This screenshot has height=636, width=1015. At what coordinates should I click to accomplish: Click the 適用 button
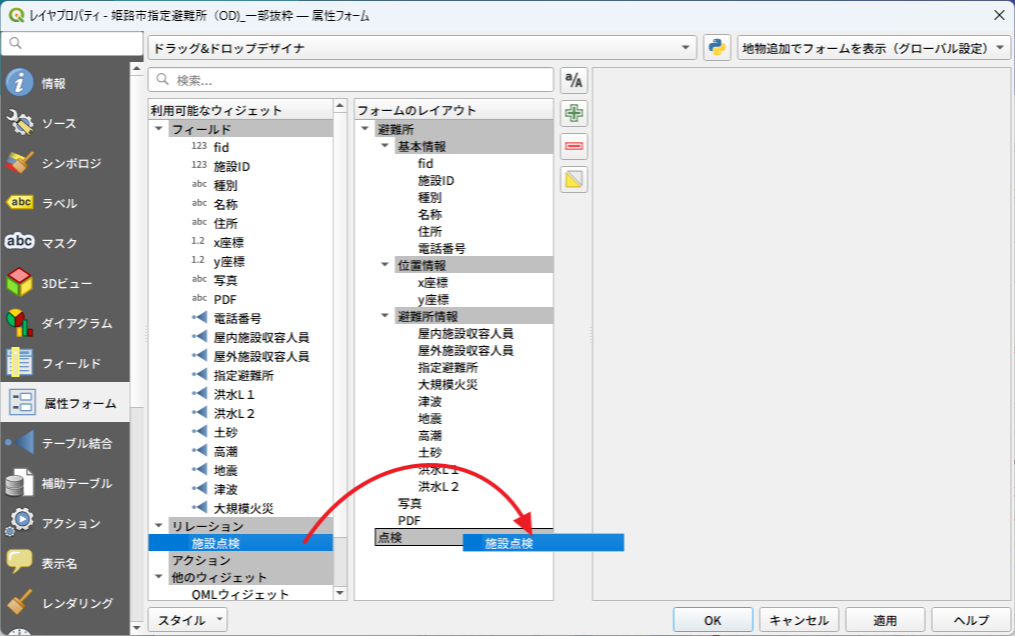pos(885,620)
